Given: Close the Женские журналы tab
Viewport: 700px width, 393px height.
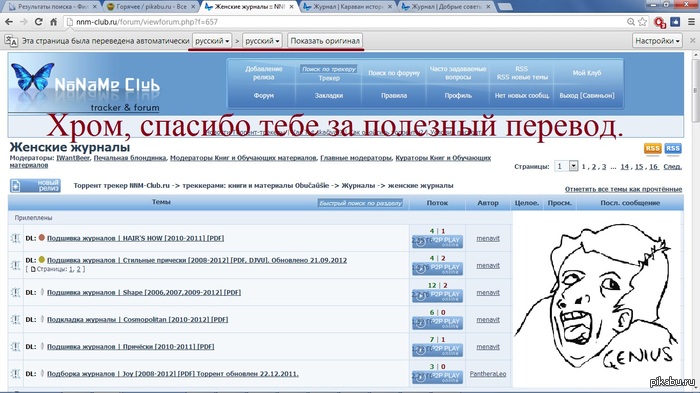Looking at the screenshot, I should (292, 7).
